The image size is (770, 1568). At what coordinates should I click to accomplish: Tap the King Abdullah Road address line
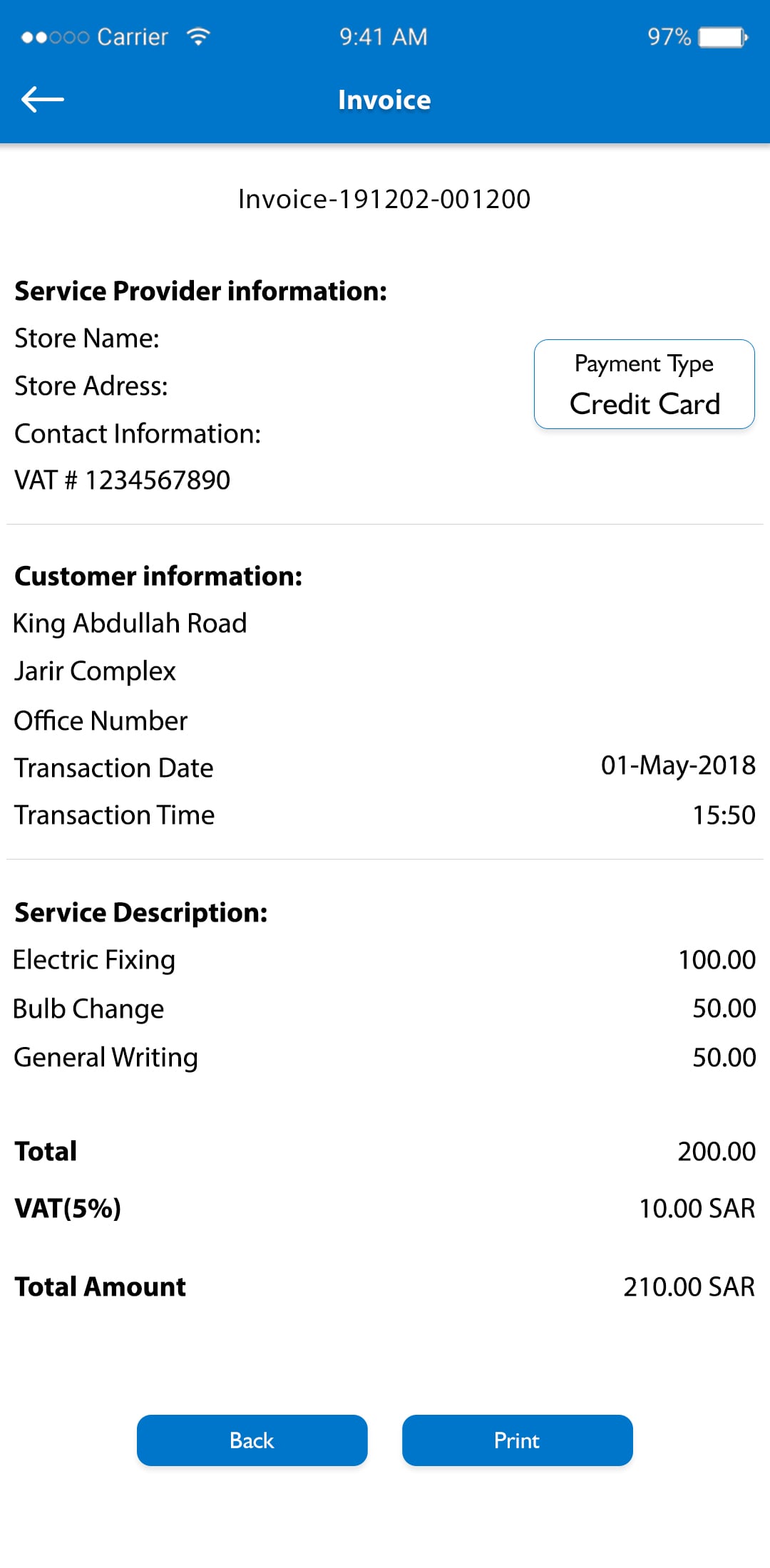pos(130,624)
